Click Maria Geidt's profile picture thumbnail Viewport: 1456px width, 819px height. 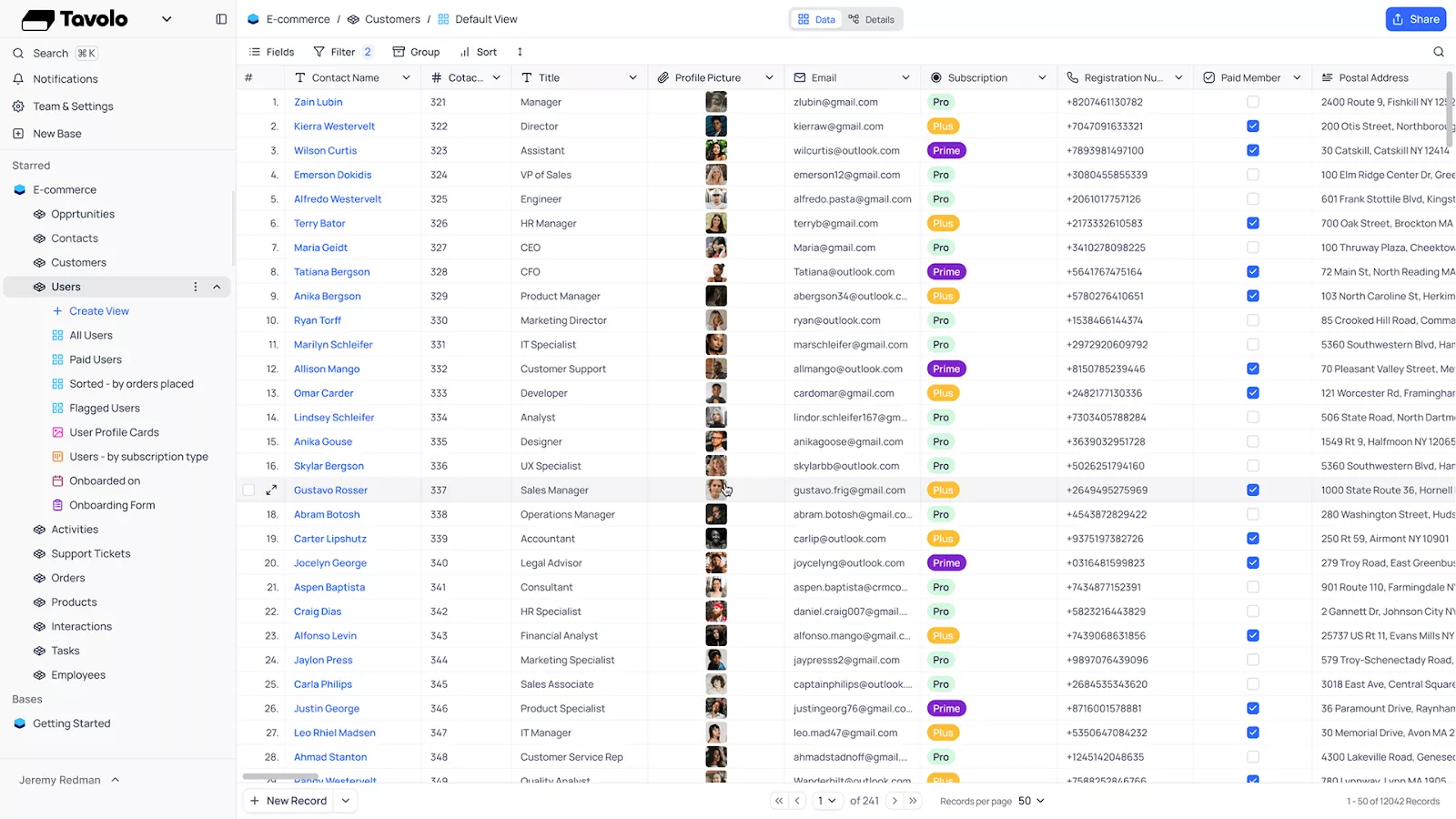pos(716,248)
